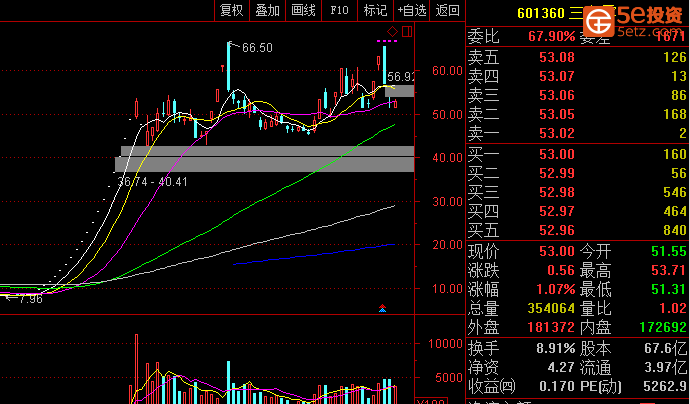This screenshot has height=404, width=690.
Task: Click the 标记 mark button
Action: 375,10
